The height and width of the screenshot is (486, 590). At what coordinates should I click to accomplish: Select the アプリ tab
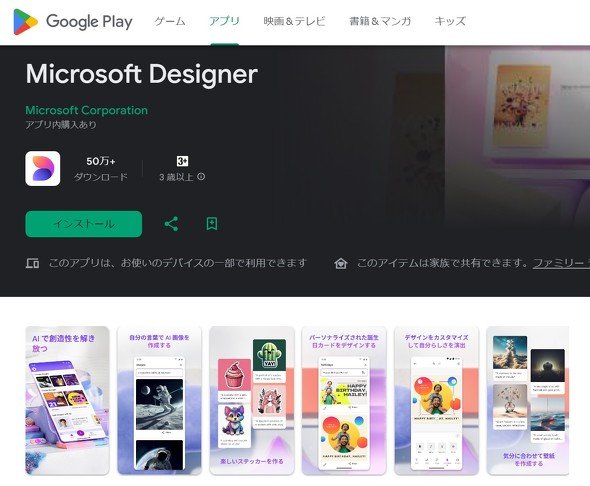(x=224, y=21)
